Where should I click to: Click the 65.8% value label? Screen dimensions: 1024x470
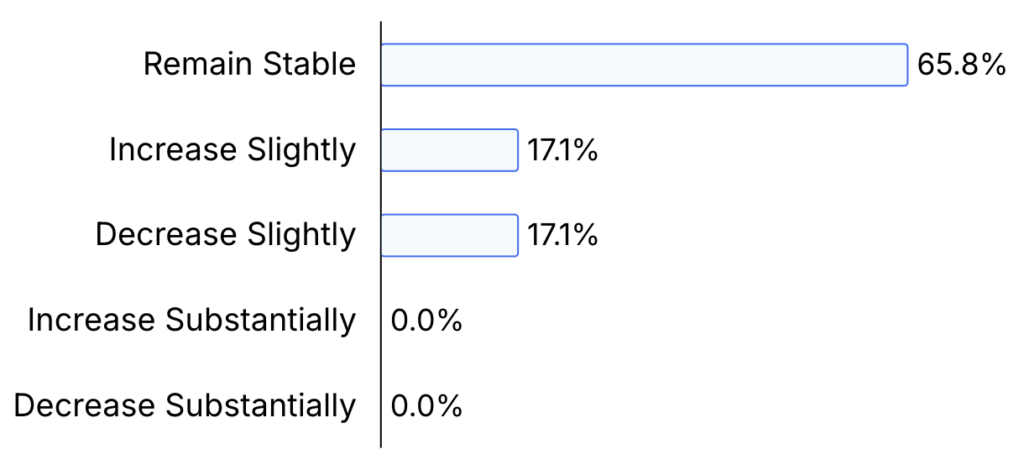click(x=961, y=65)
